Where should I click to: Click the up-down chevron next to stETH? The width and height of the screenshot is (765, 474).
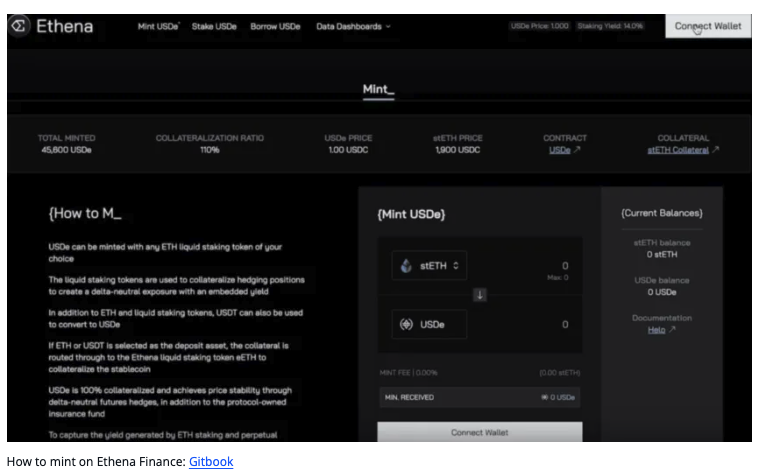tap(456, 266)
